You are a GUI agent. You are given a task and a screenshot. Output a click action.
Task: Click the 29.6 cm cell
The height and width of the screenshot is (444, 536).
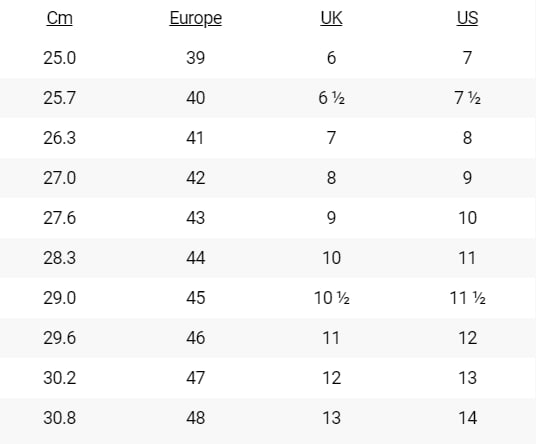coord(59,338)
